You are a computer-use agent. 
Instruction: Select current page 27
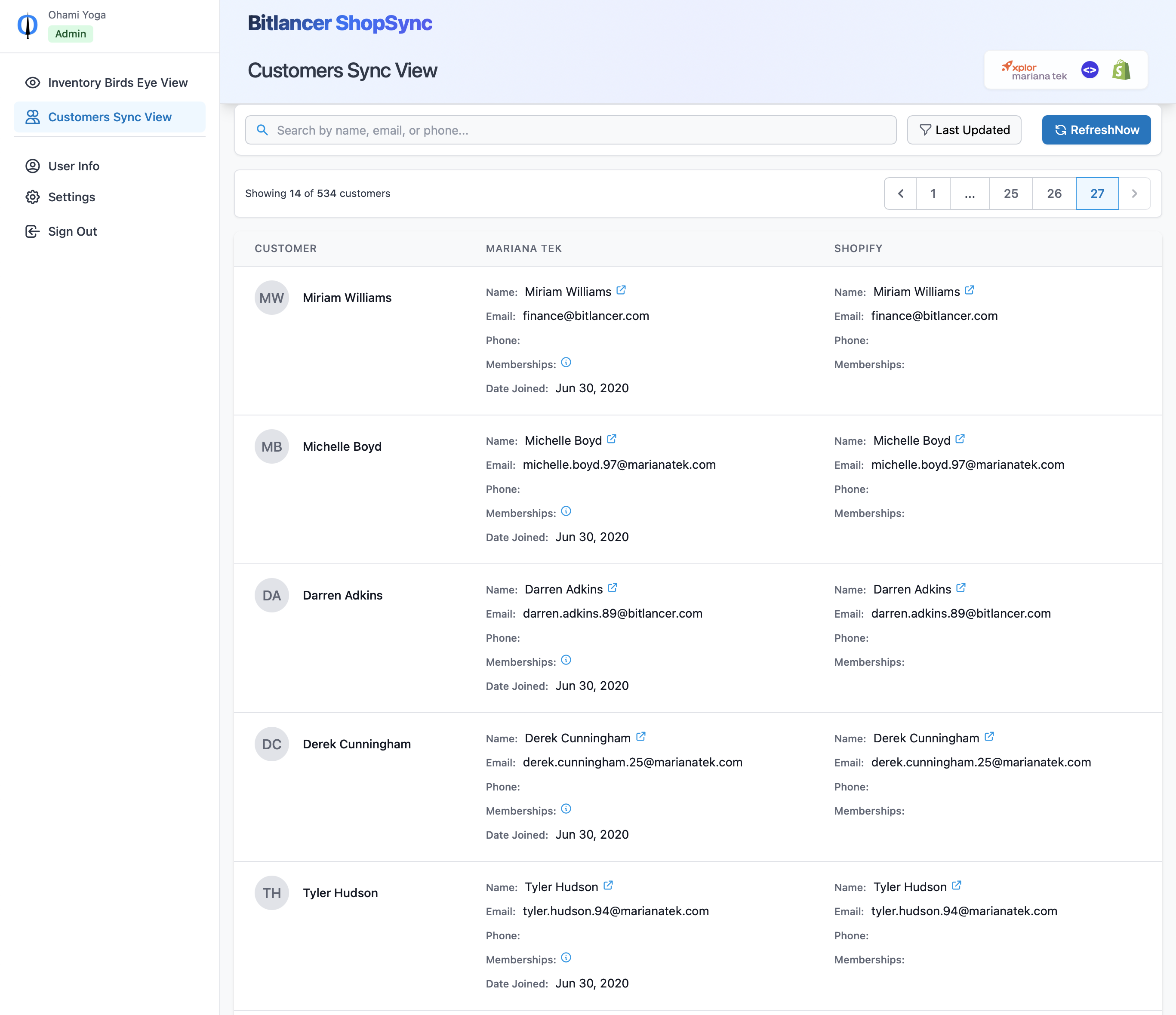pyautogui.click(x=1097, y=194)
